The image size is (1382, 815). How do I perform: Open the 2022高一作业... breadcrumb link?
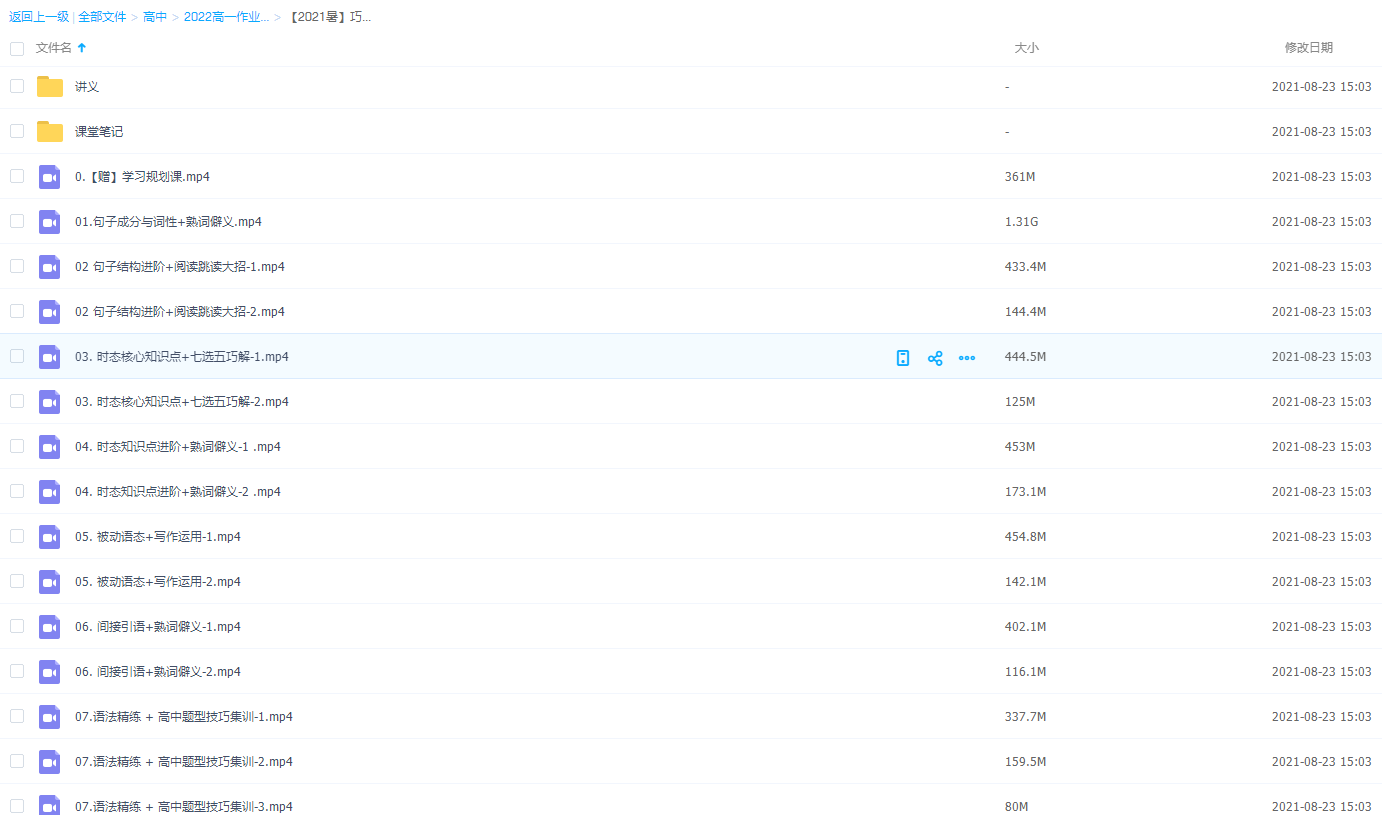click(226, 17)
